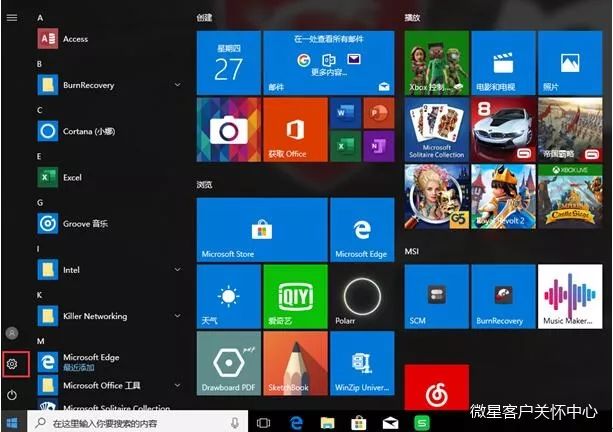
Task: Expand the Killer Networking folder chevron
Action: coord(177,316)
